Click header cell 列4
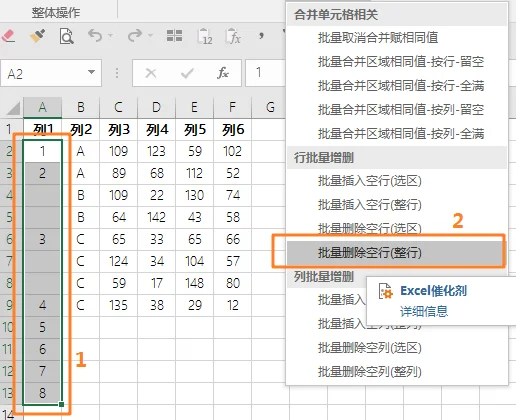Screen dimensions: 516x420 click(x=156, y=129)
